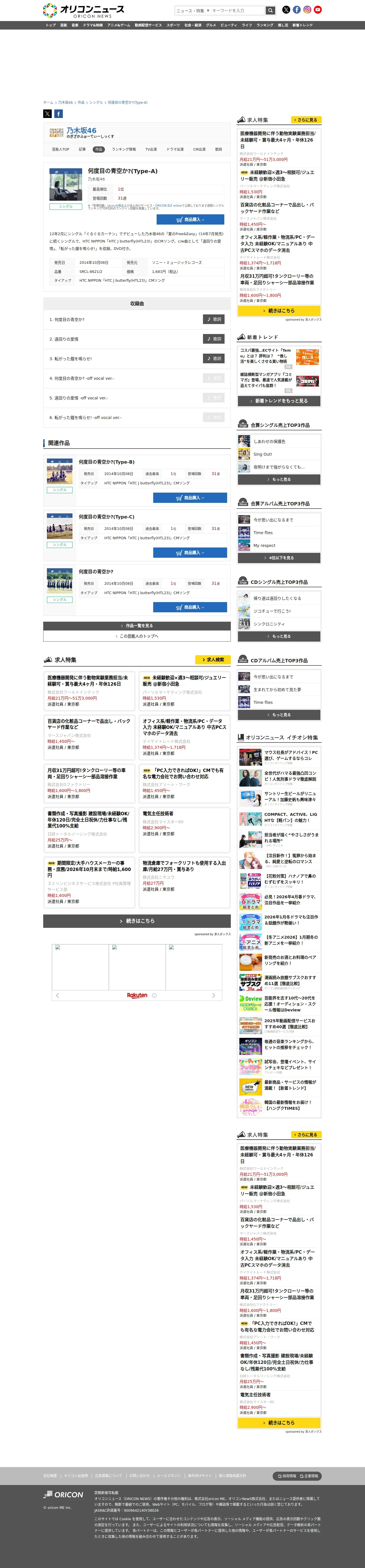Open lyrics for track 2 遠回りの愛情

213,339
